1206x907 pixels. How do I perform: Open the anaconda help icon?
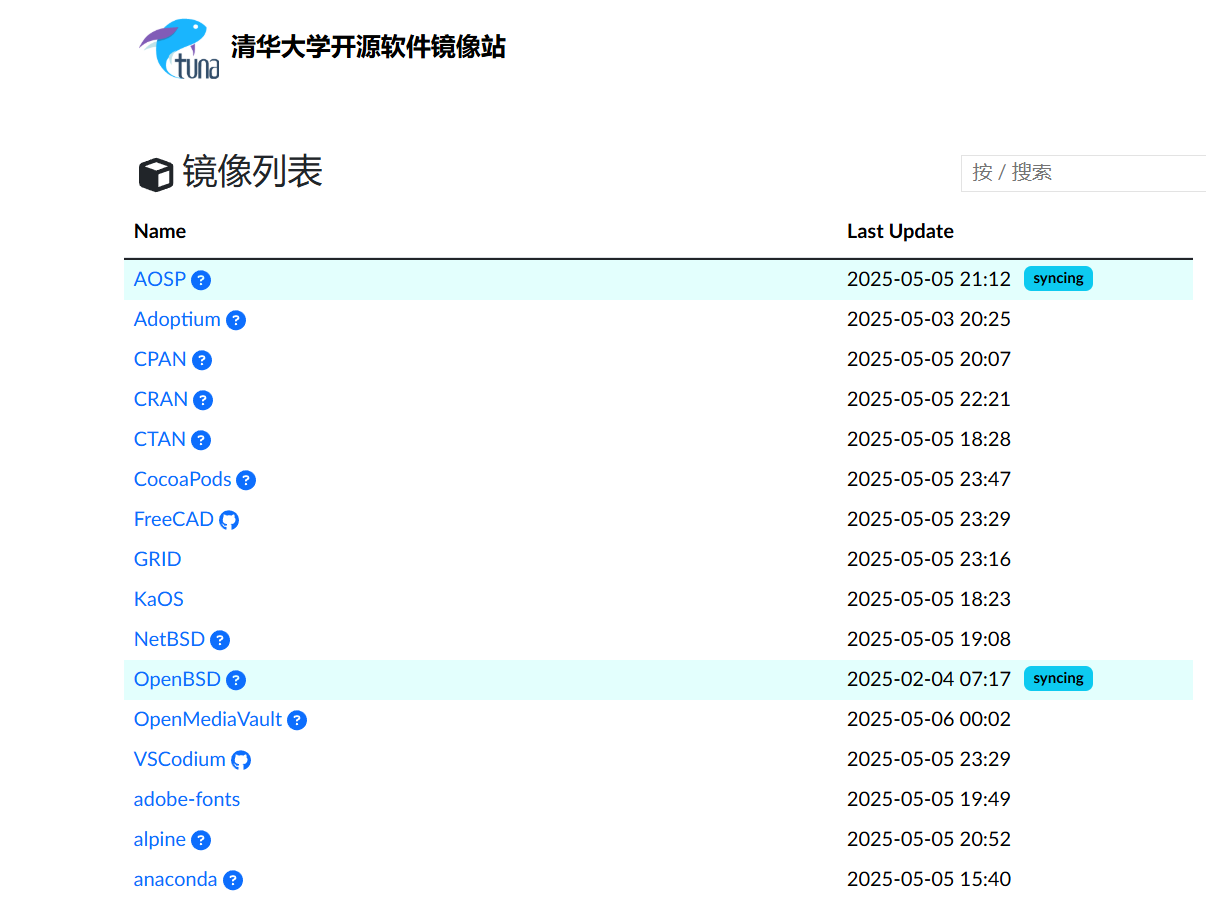(x=233, y=880)
